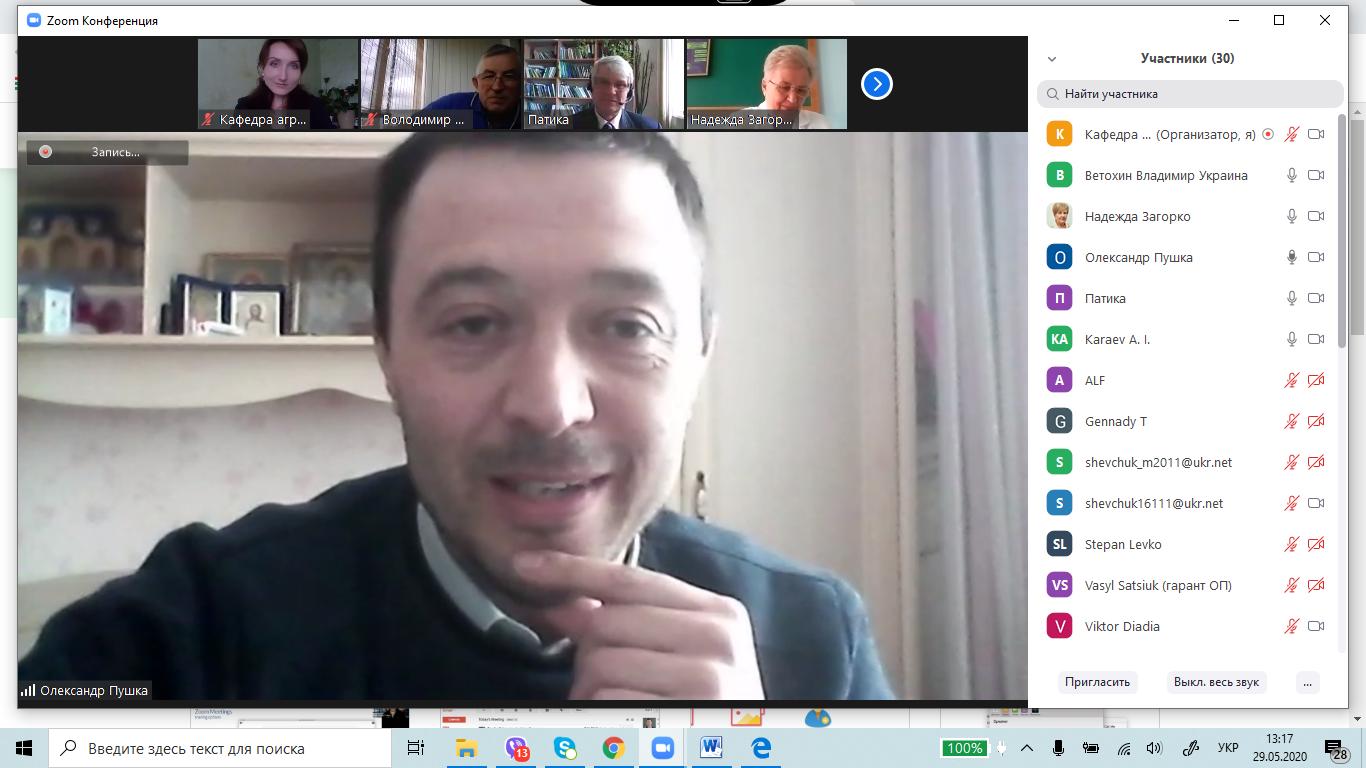Select participant Надежда Загорко name
Viewport: 1366px width, 768px height.
click(x=1138, y=216)
